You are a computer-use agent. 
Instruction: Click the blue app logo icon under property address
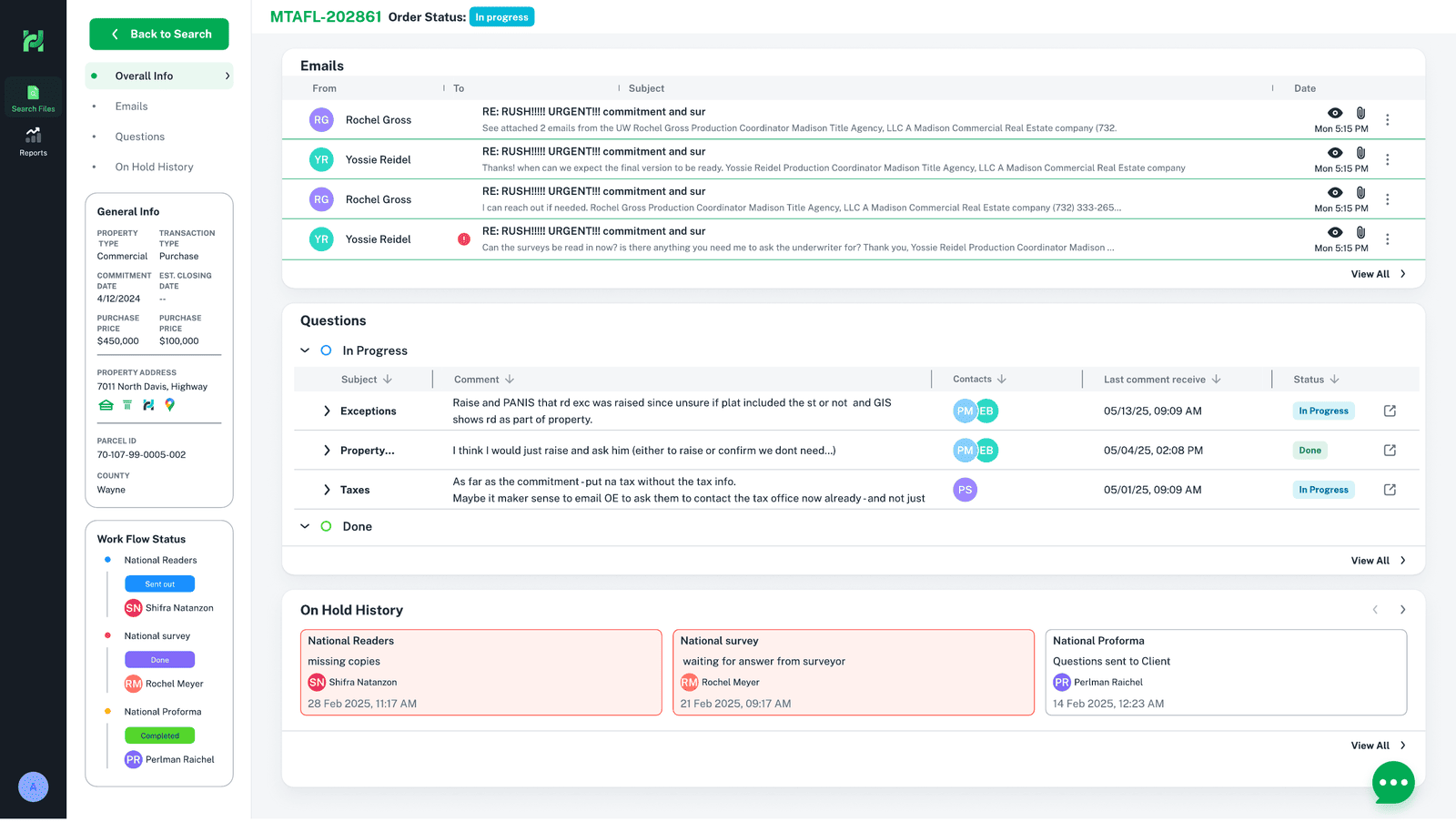(148, 405)
